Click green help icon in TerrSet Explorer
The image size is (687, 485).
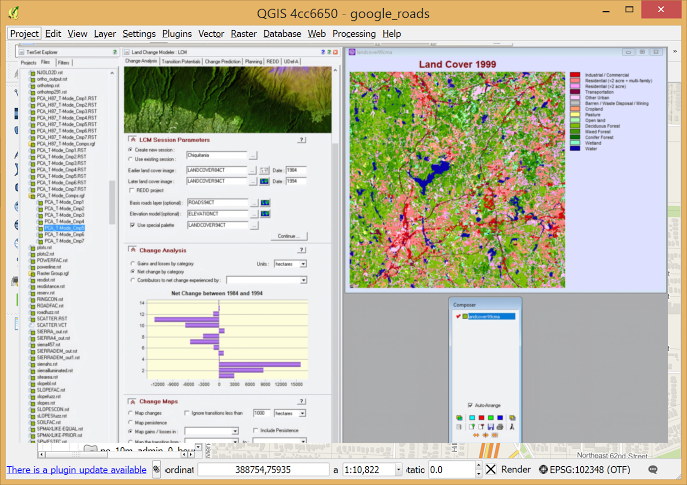click(115, 52)
